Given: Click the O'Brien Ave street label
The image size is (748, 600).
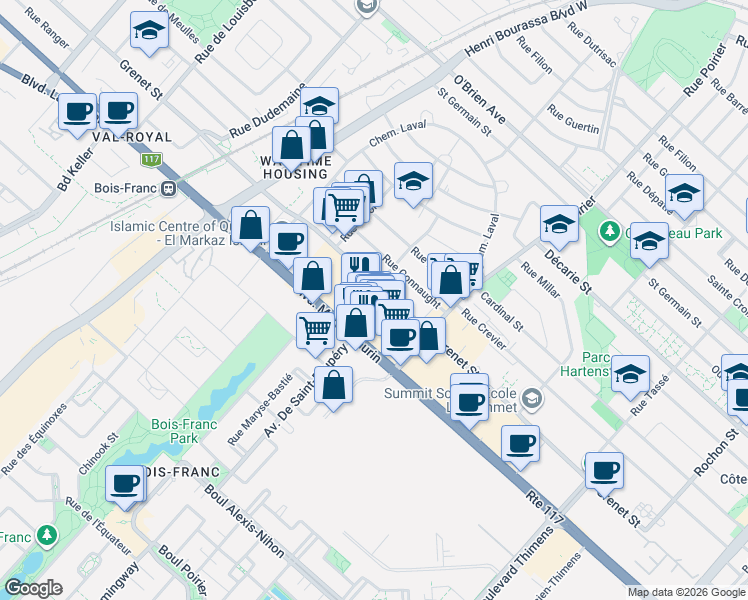Looking at the screenshot, I should point(479,100).
